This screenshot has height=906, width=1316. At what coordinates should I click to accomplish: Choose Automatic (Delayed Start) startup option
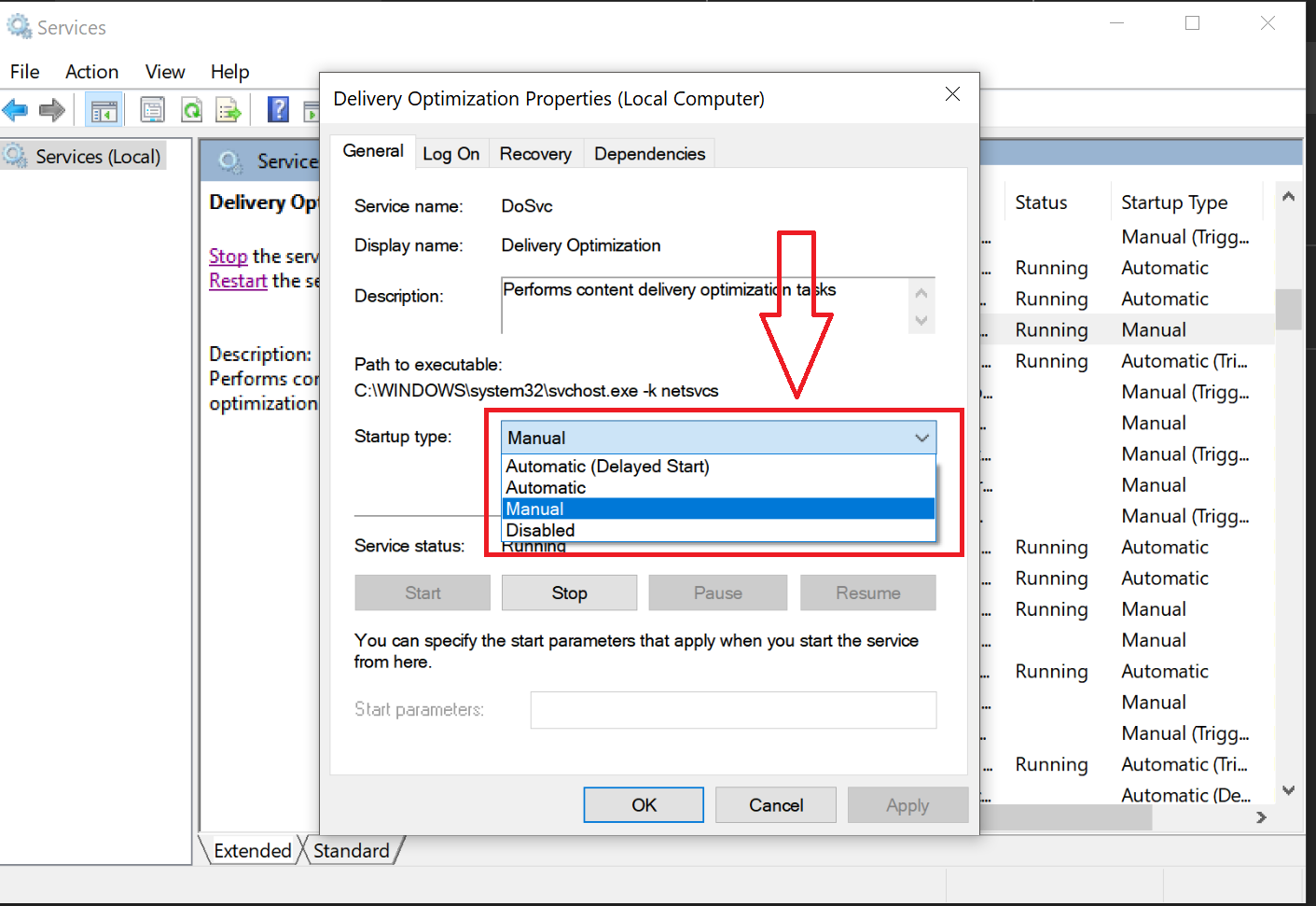718,467
